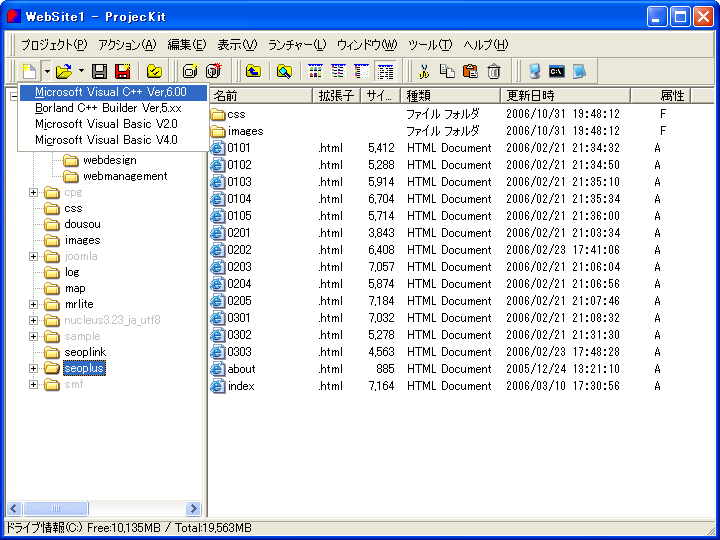Expand the mrlite tree folder
This screenshot has width=720, height=540.
pos(33,304)
